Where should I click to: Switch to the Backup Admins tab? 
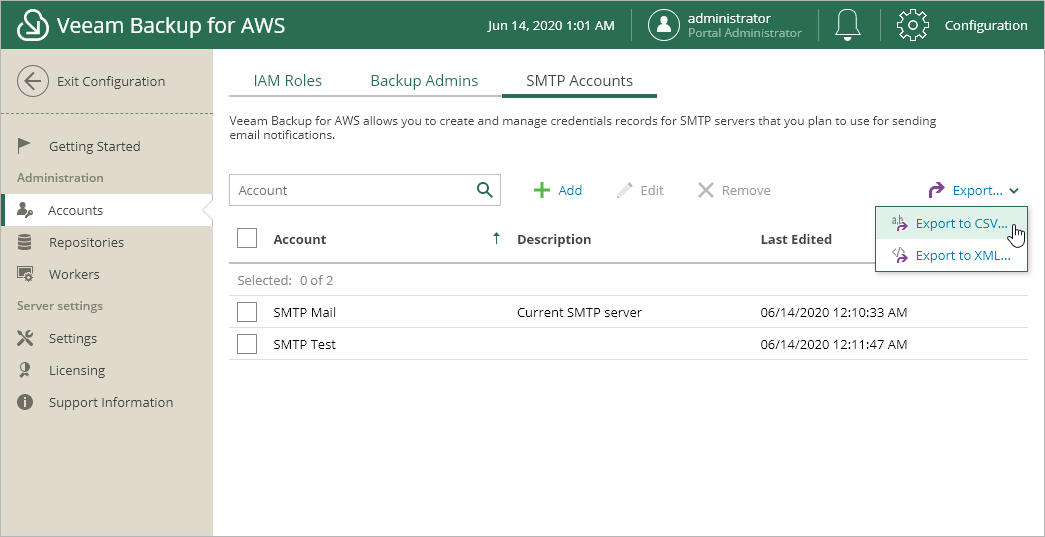point(425,81)
